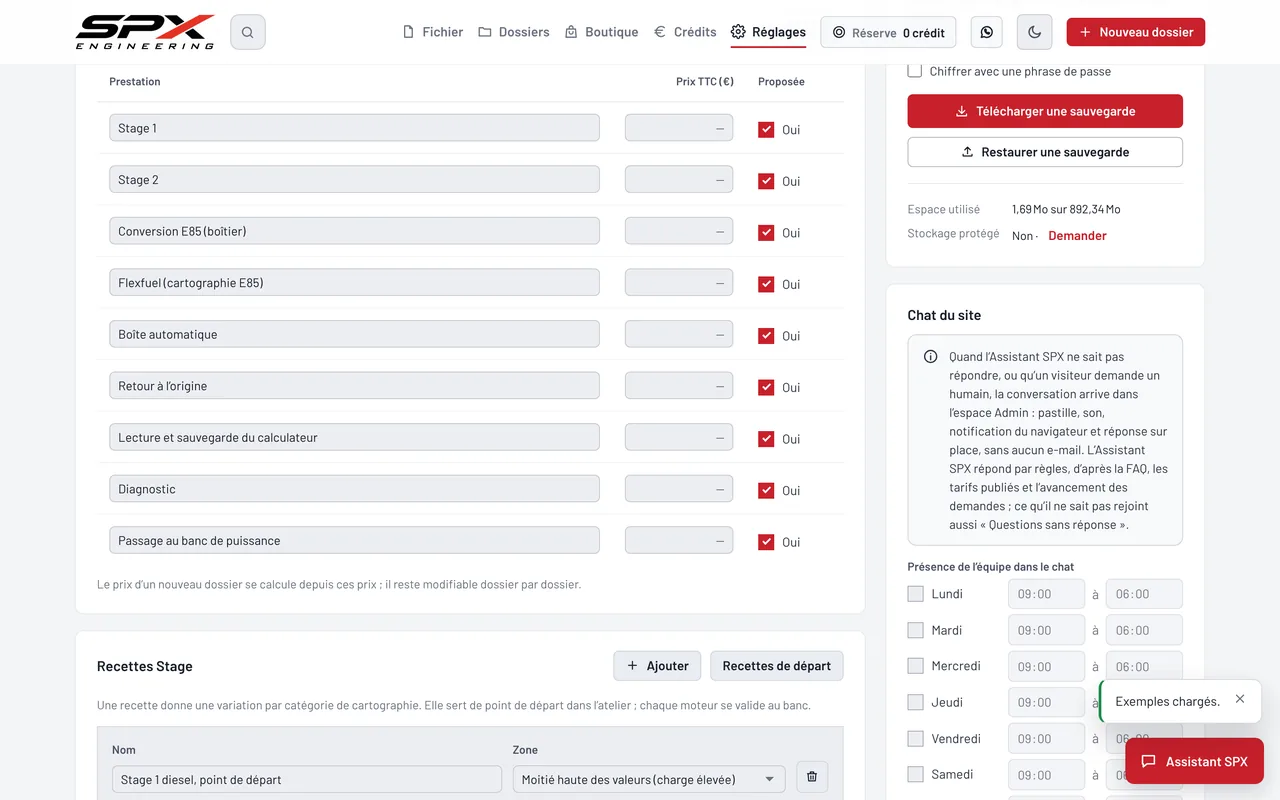Toggle Proposée for Flexfuel (cartographie E85)
Screen dimensions: 1280x800
[766, 284]
